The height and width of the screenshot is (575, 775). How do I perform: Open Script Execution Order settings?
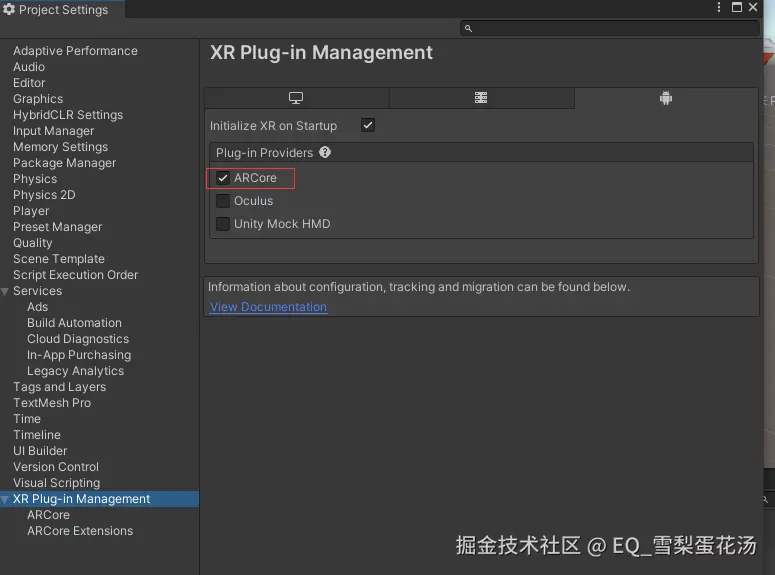click(x=75, y=275)
